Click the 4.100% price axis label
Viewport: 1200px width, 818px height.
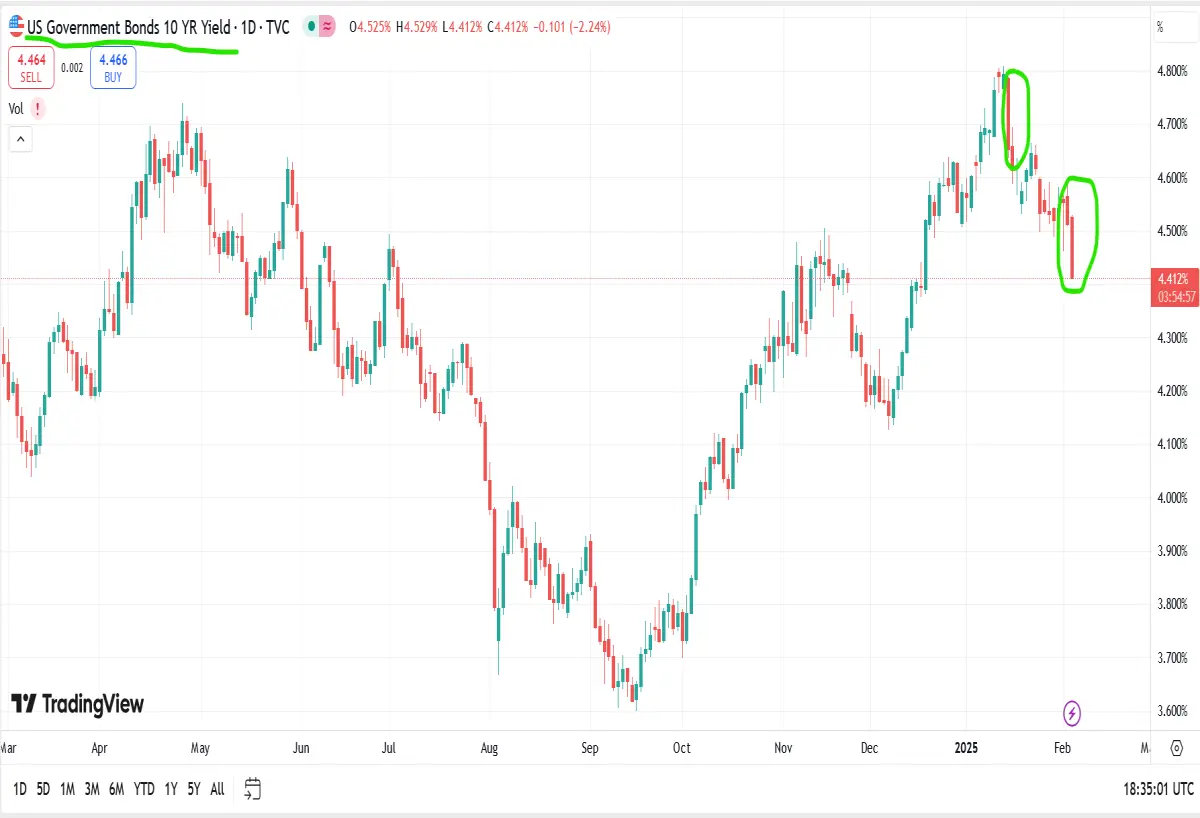pyautogui.click(x=1172, y=444)
